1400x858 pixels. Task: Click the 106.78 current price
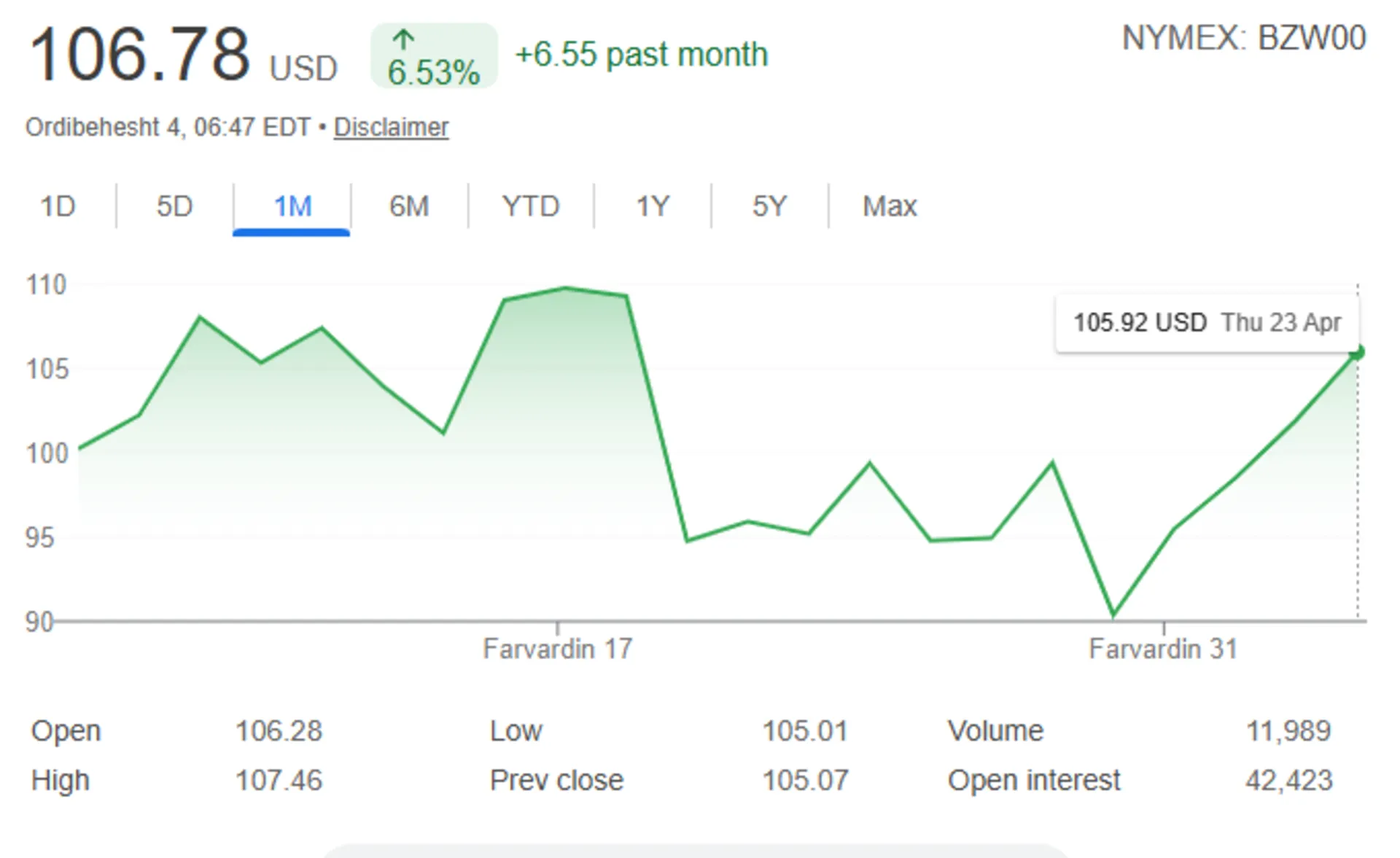[x=140, y=55]
